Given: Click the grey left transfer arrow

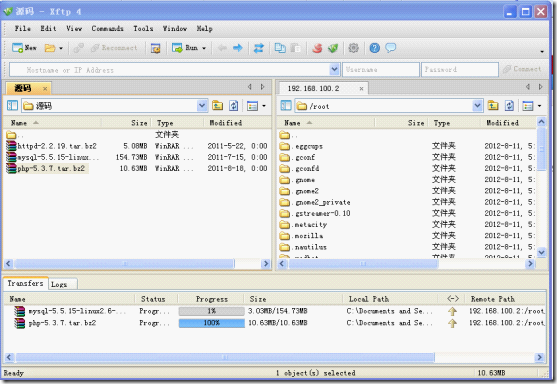Looking at the screenshot, I should coord(222,48).
